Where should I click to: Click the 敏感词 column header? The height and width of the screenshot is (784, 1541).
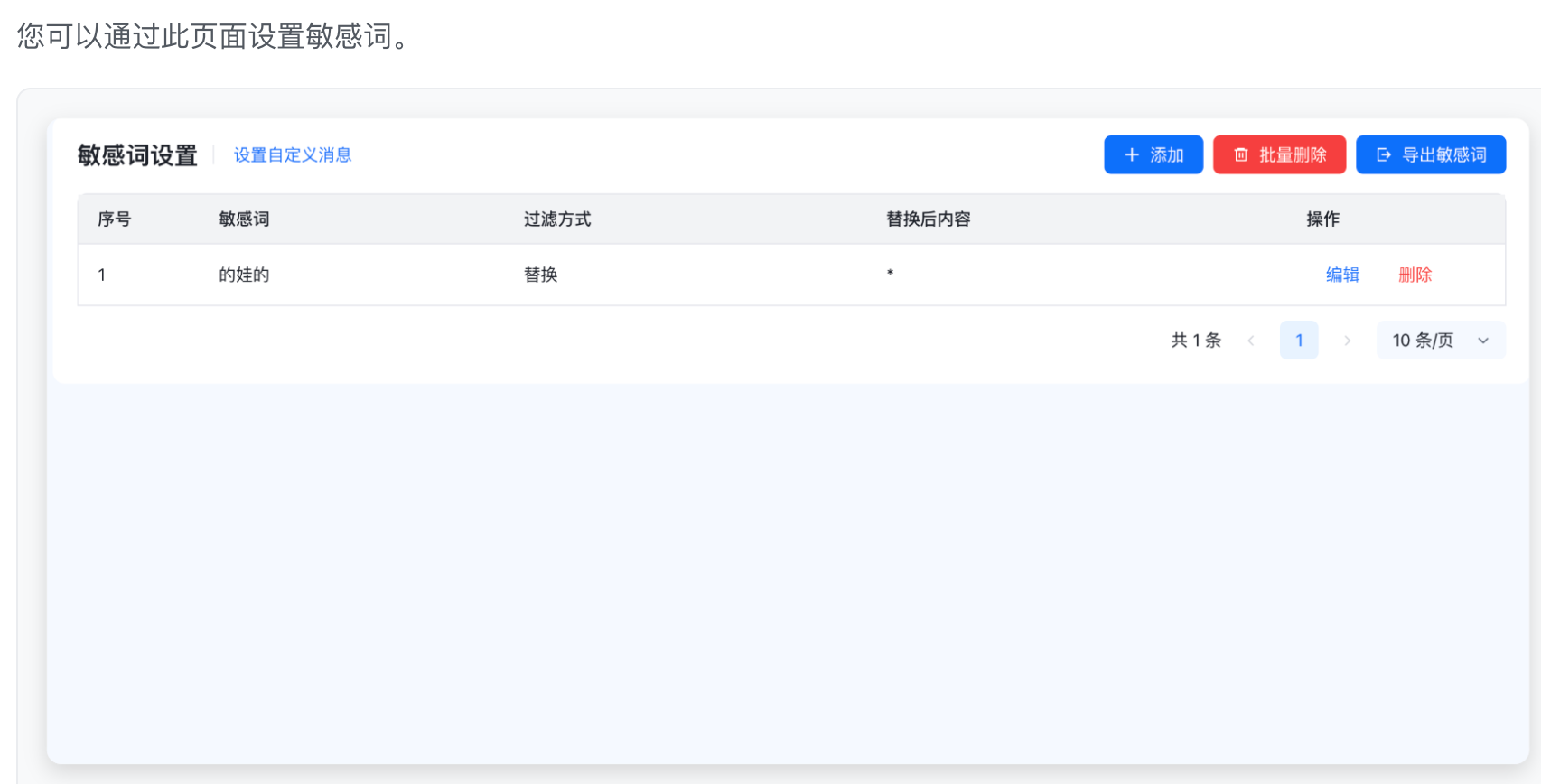coord(244,219)
